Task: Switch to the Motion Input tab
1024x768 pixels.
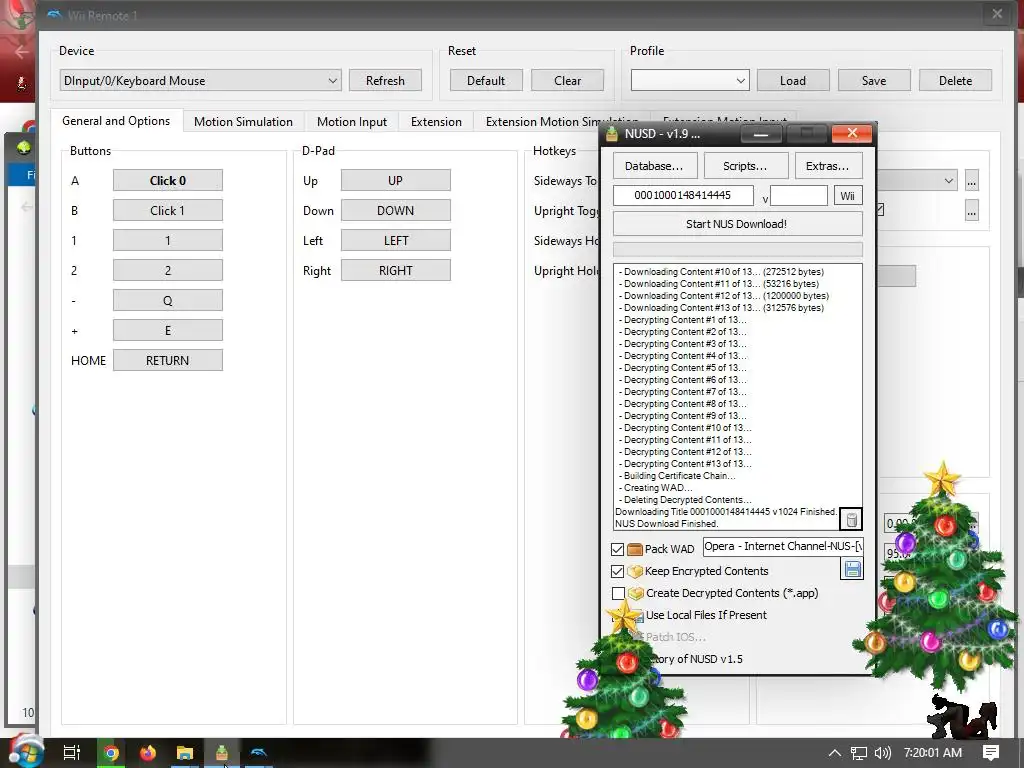Action: (351, 121)
